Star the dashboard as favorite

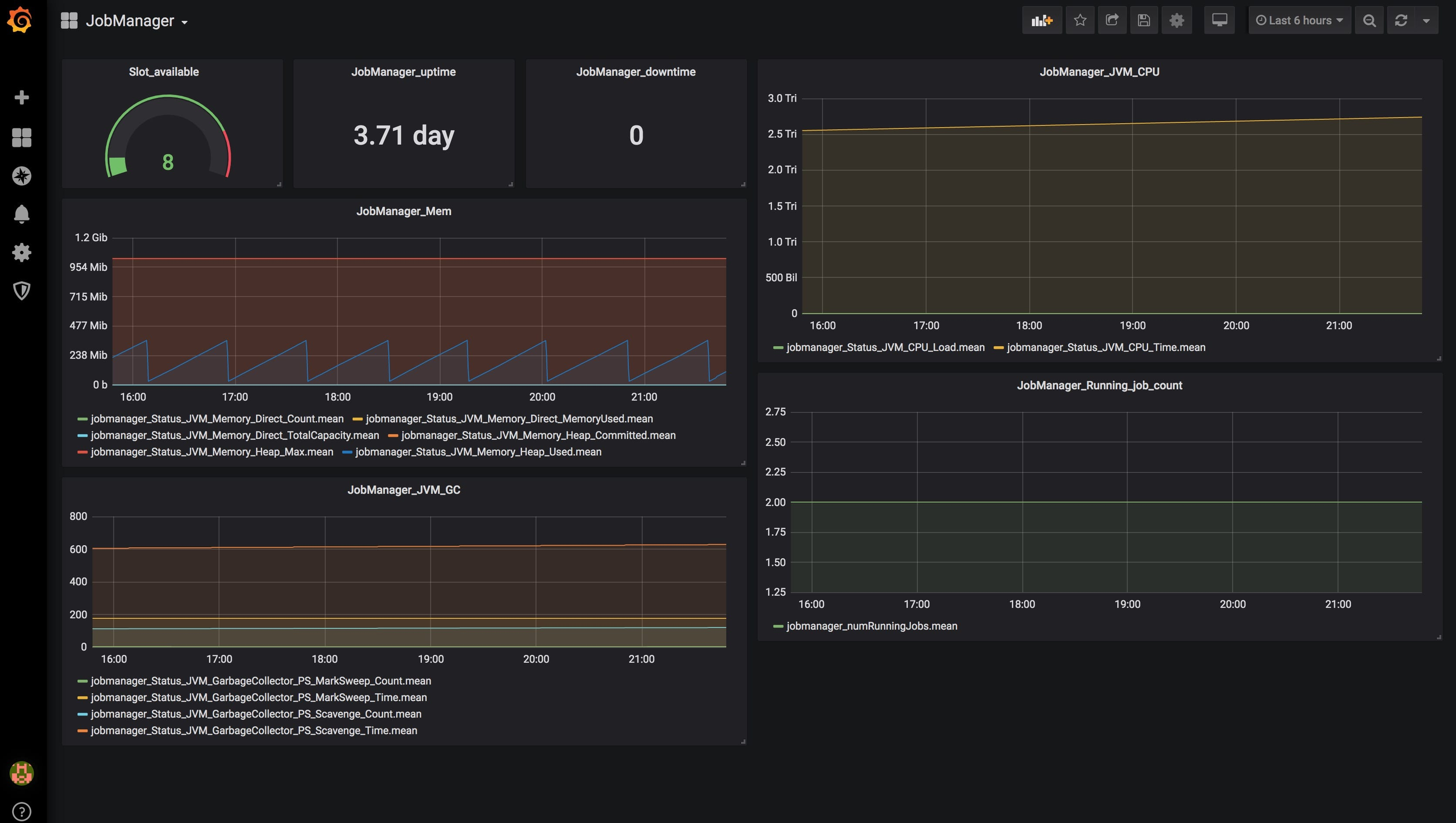pyautogui.click(x=1080, y=20)
